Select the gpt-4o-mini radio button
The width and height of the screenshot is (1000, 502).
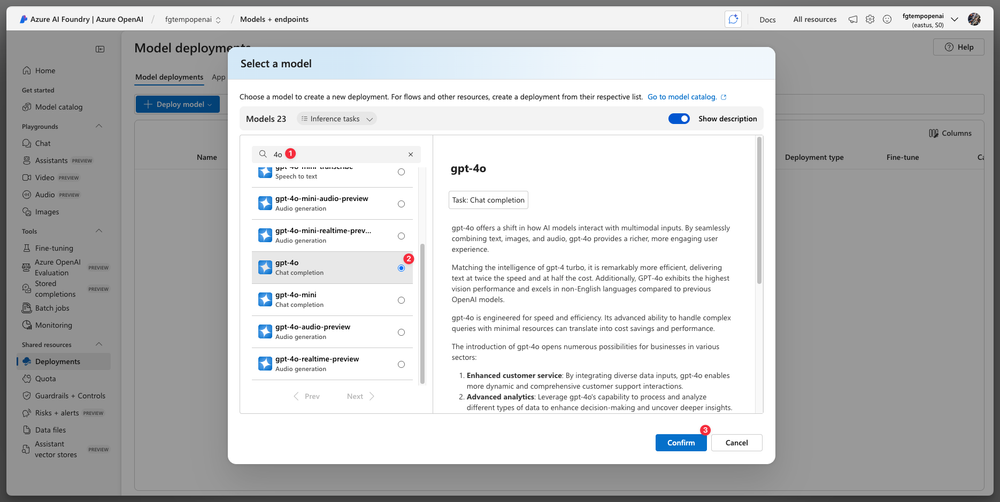pyautogui.click(x=401, y=300)
